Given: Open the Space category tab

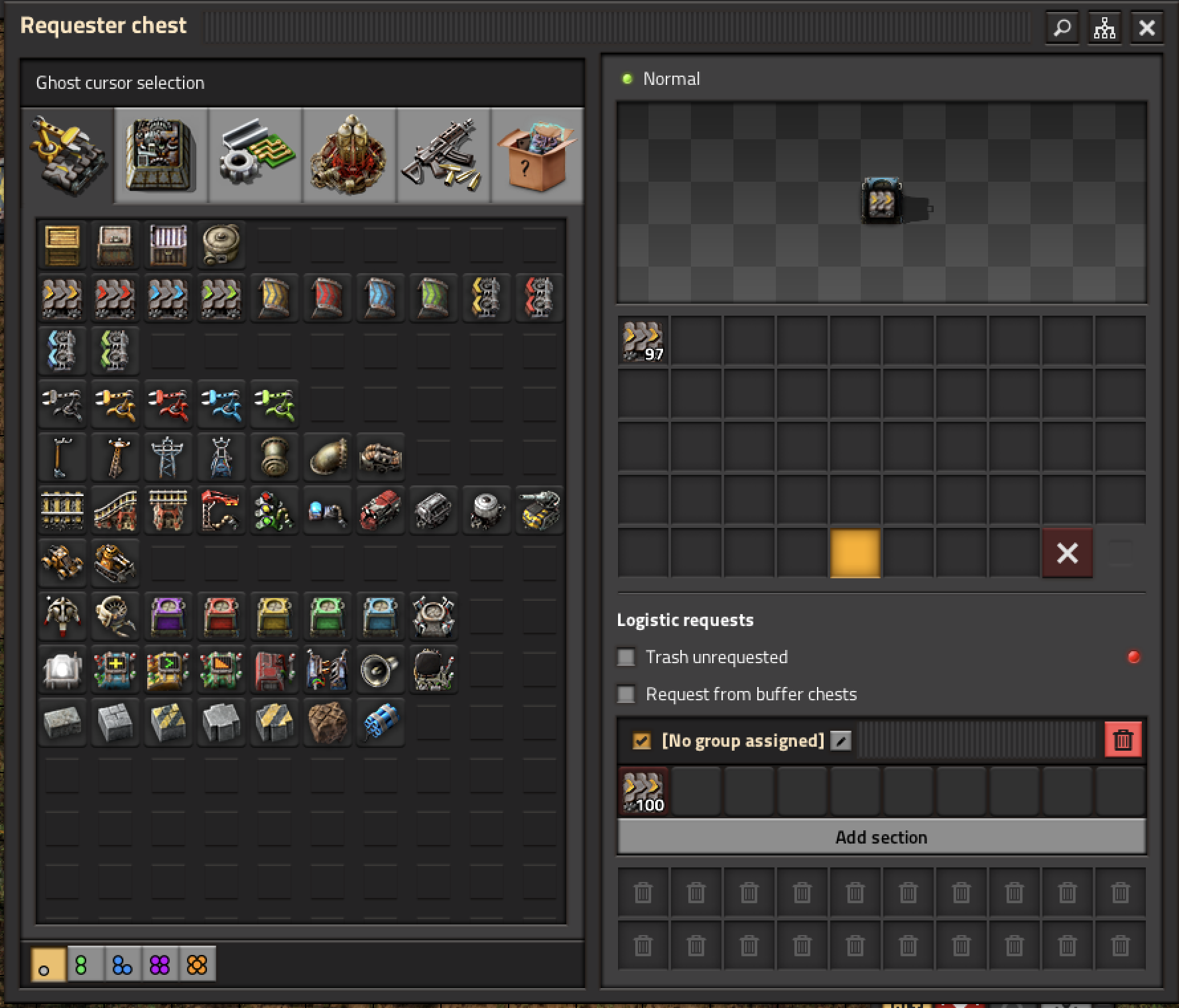Looking at the screenshot, I should point(350,155).
